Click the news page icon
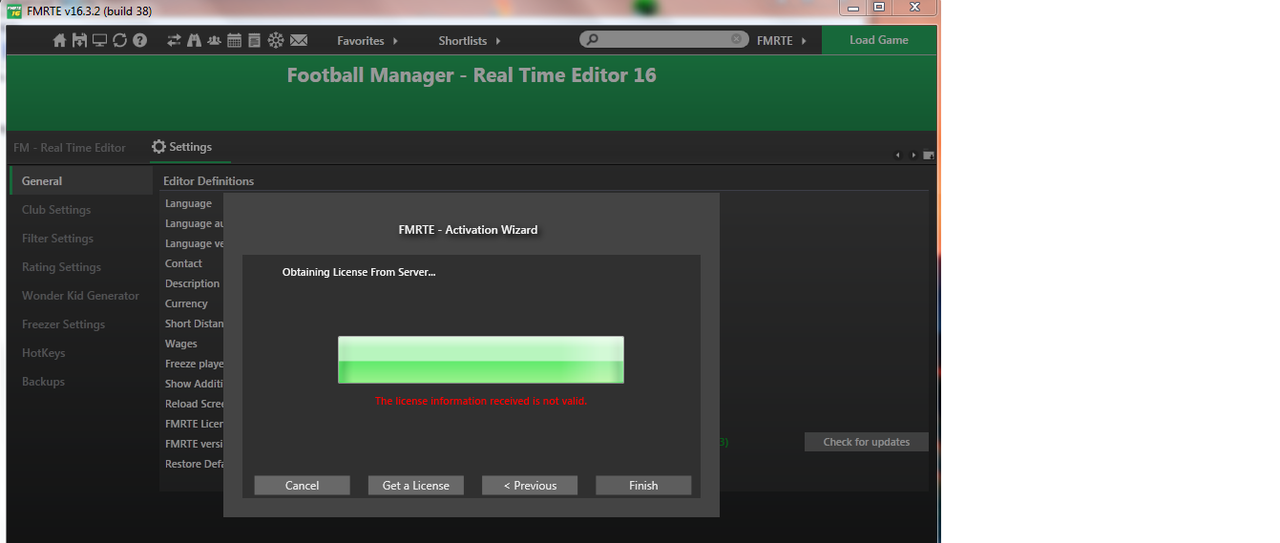The width and height of the screenshot is (1280, 543). click(x=254, y=40)
